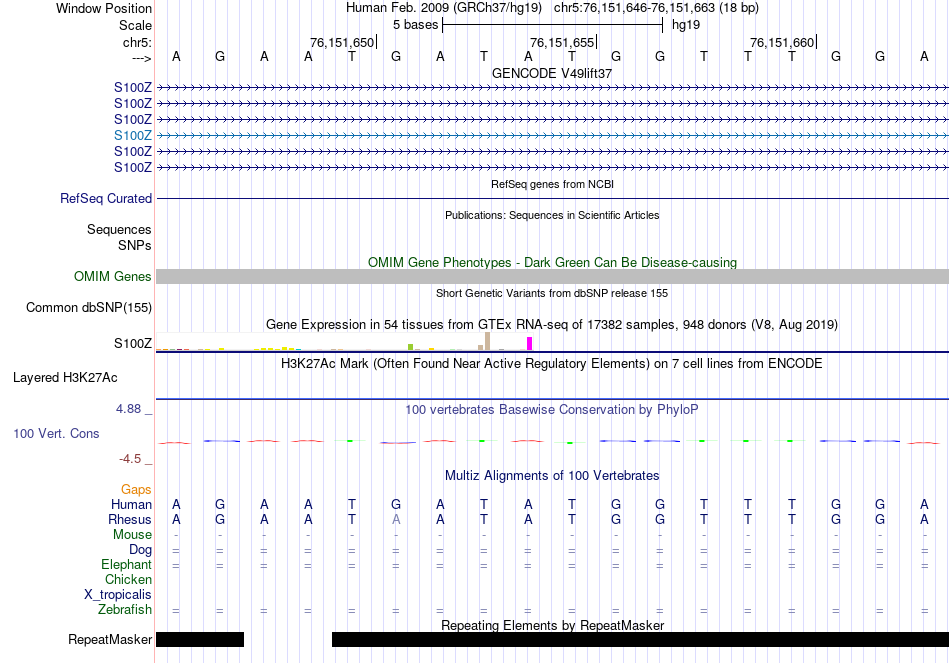Viewport: 950px width, 663px height.
Task: Click the "chr5:" ruler label
Action: click(x=137, y=42)
